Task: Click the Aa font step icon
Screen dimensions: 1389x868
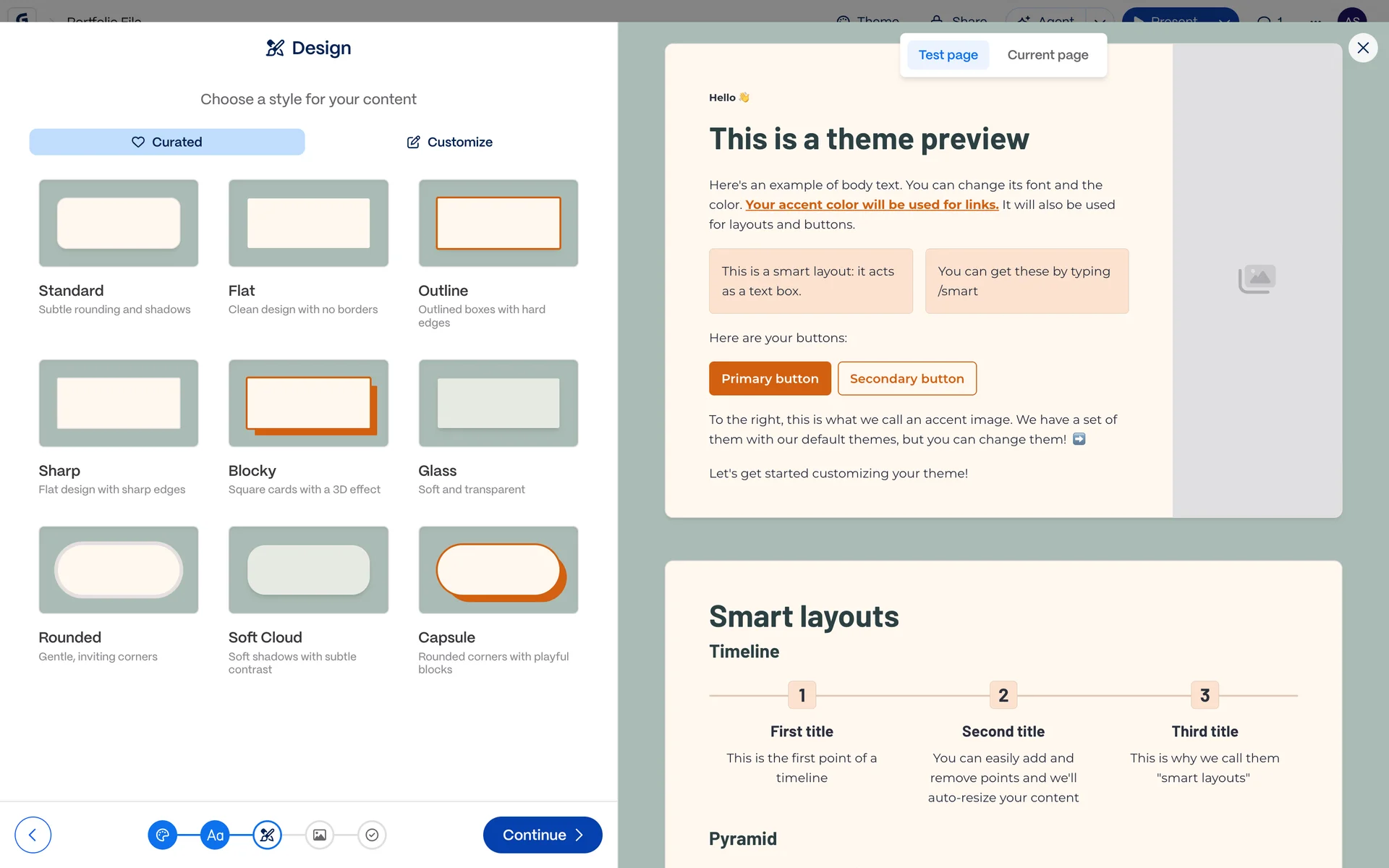Action: 215,835
